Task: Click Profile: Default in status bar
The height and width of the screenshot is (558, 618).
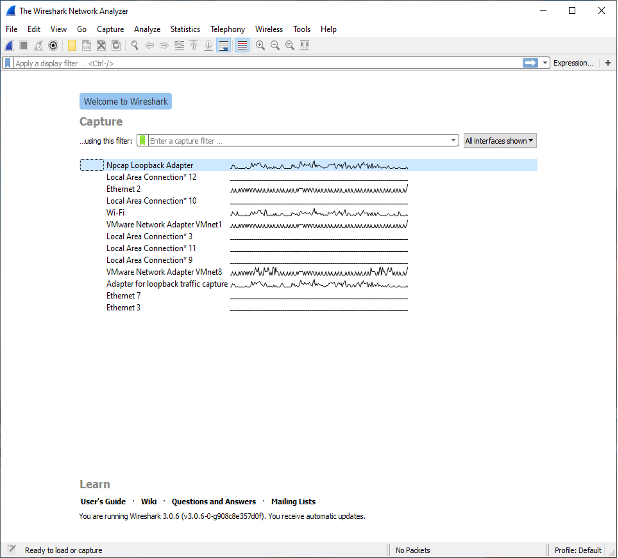Action: (x=578, y=550)
